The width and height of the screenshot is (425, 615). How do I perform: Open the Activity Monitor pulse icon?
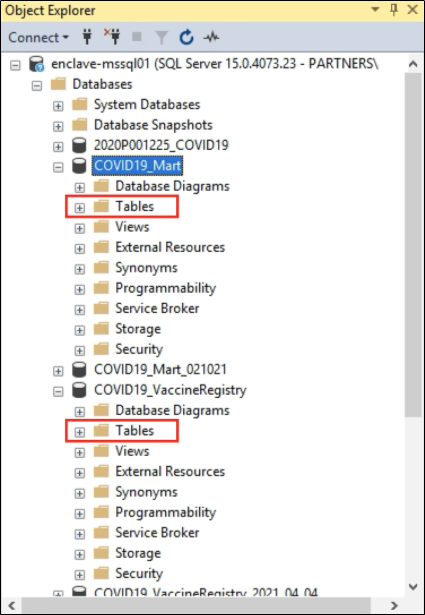211,37
